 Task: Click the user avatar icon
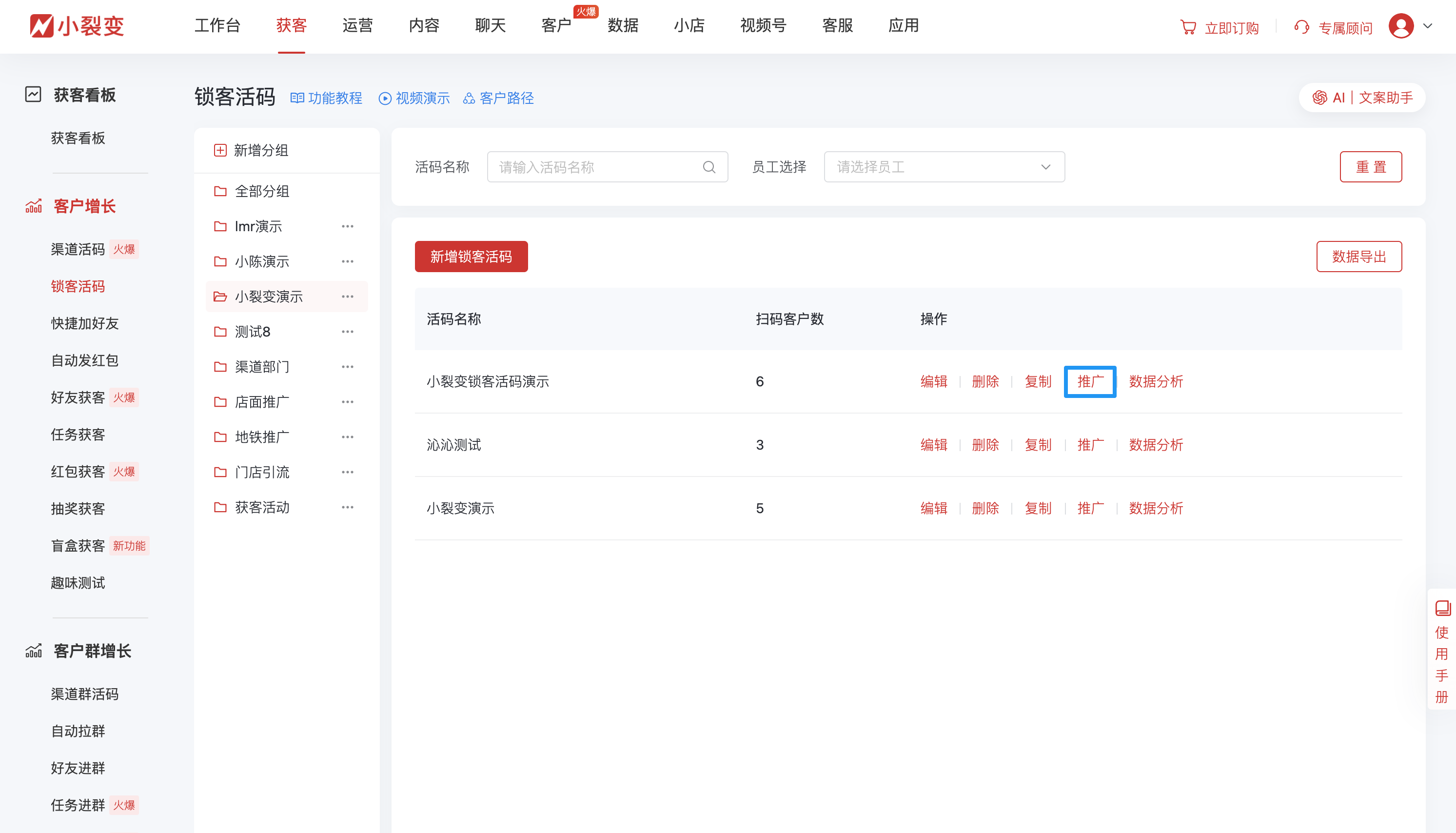tap(1400, 26)
